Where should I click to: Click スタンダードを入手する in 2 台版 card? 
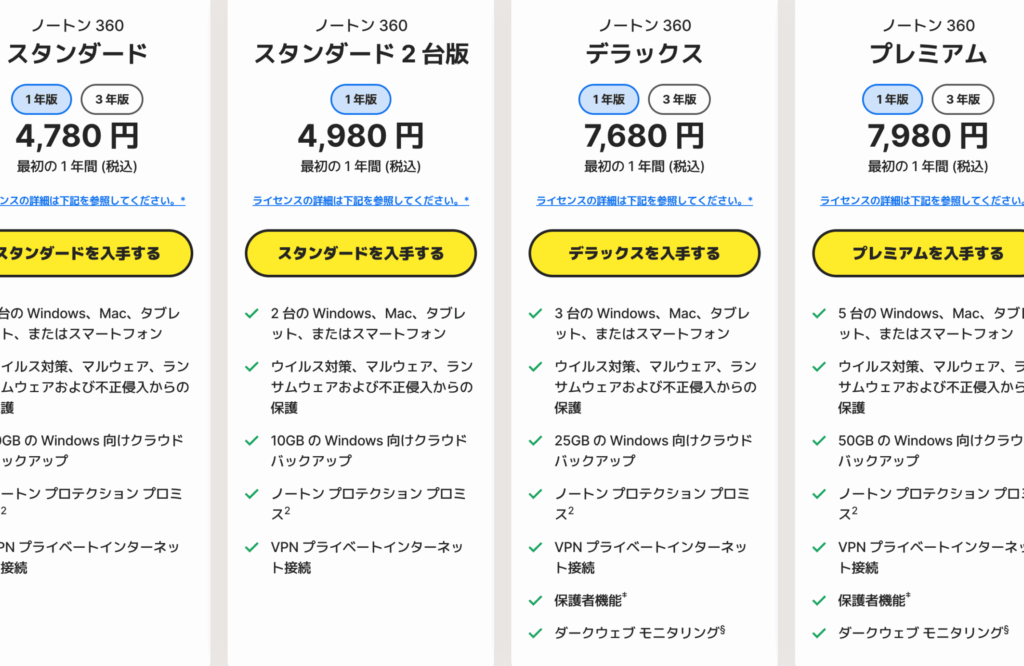[x=360, y=253]
